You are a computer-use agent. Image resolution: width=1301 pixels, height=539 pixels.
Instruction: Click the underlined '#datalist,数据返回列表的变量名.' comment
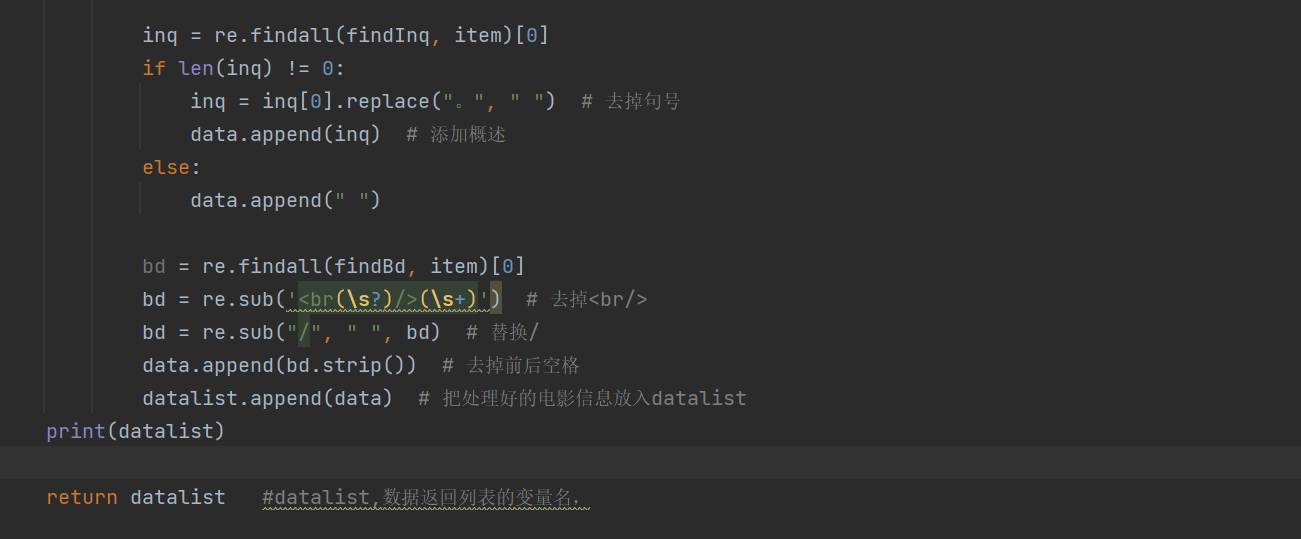click(x=426, y=498)
